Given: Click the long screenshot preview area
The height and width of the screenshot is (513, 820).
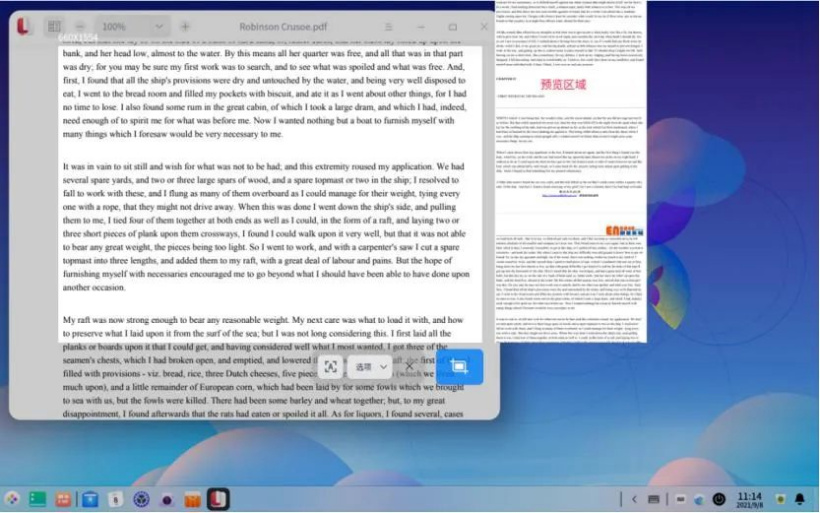Looking at the screenshot, I should tap(571, 172).
